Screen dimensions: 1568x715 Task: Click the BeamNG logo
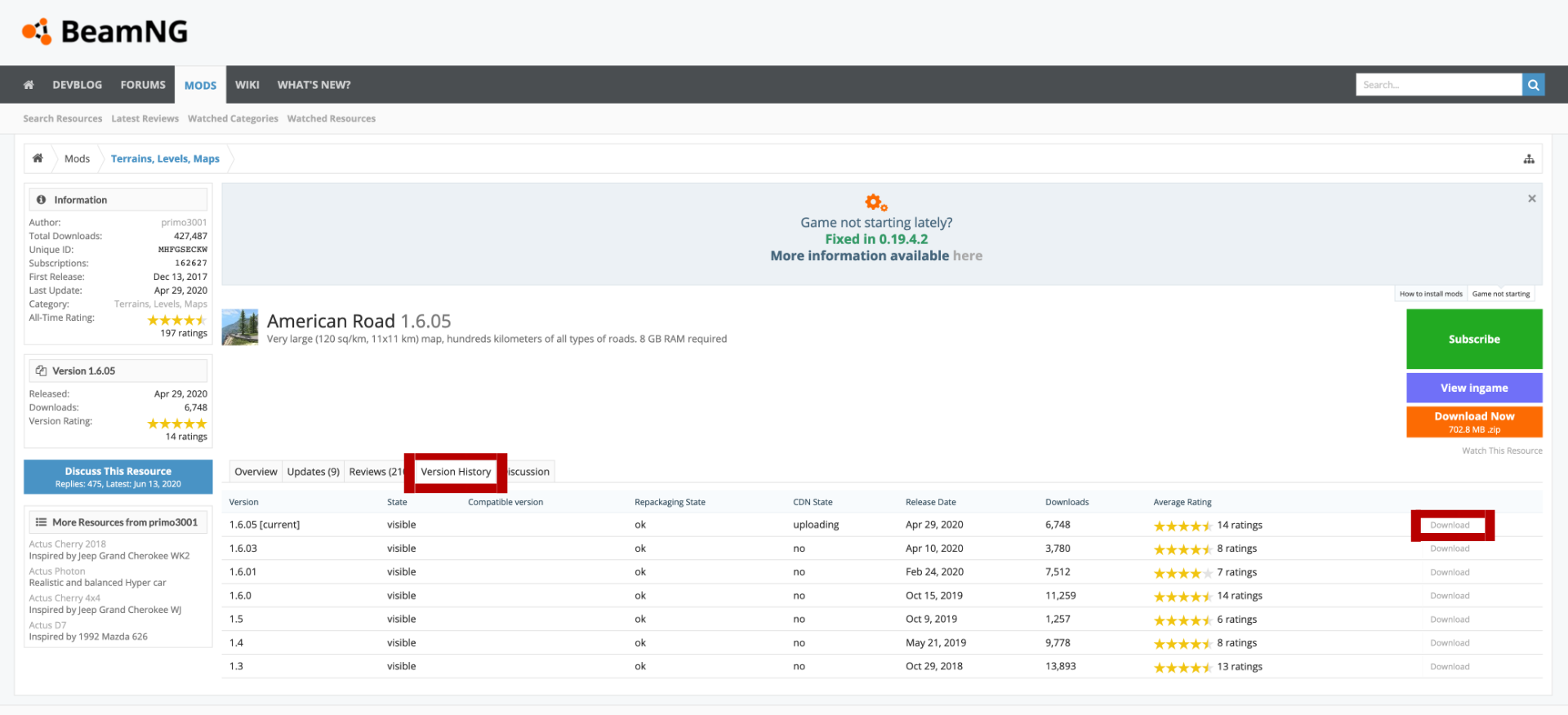point(105,32)
